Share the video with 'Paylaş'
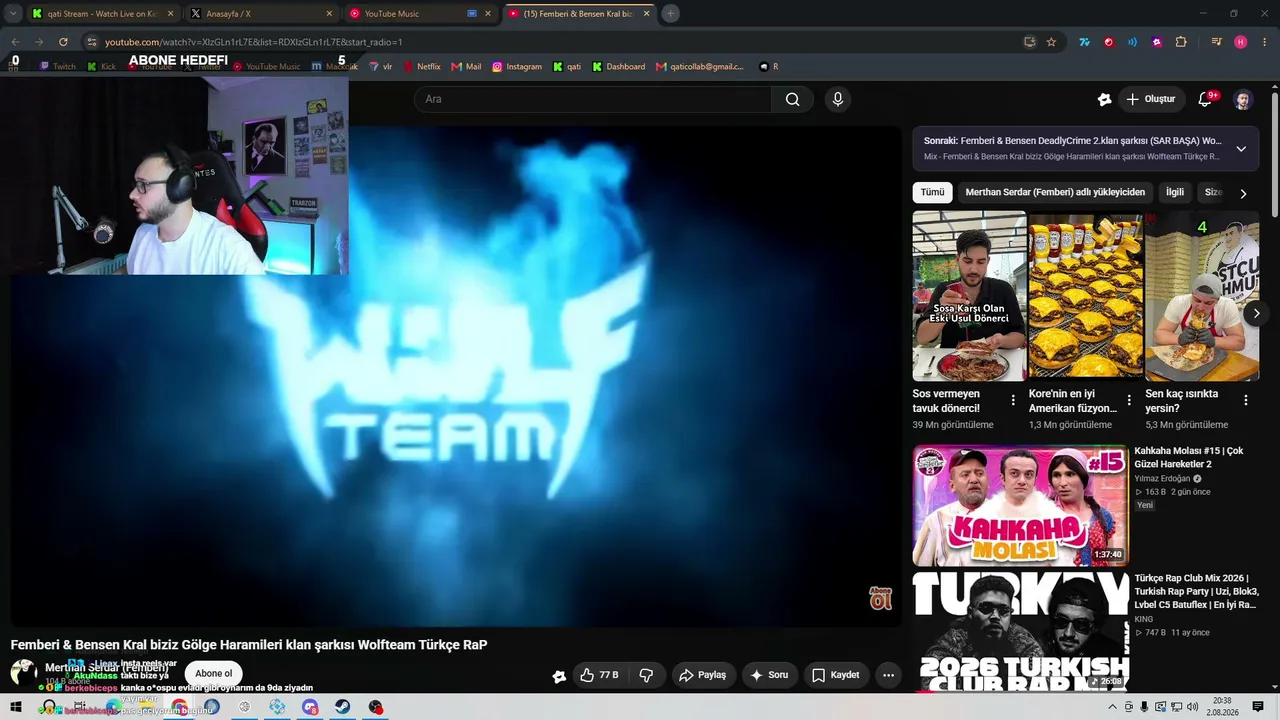The height and width of the screenshot is (720, 1280). 702,675
